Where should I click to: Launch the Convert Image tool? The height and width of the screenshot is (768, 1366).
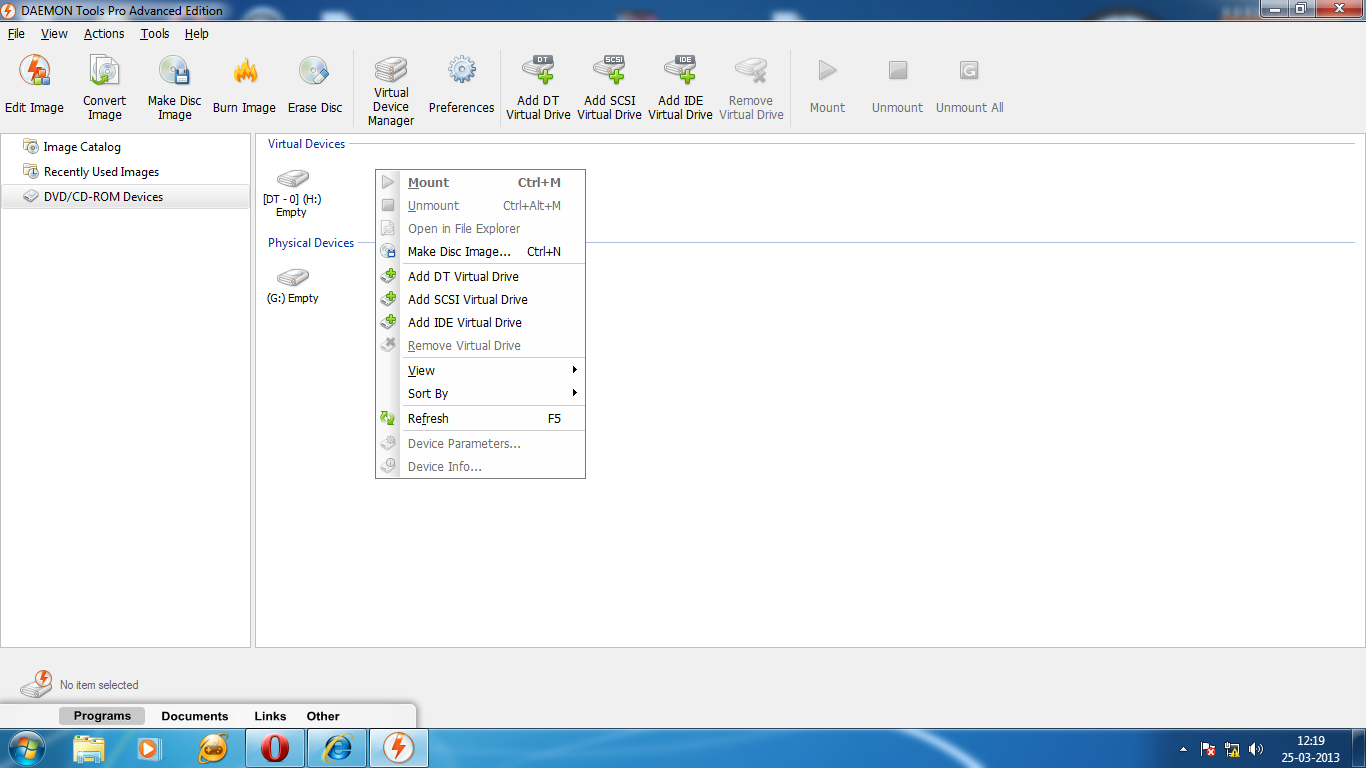point(104,88)
